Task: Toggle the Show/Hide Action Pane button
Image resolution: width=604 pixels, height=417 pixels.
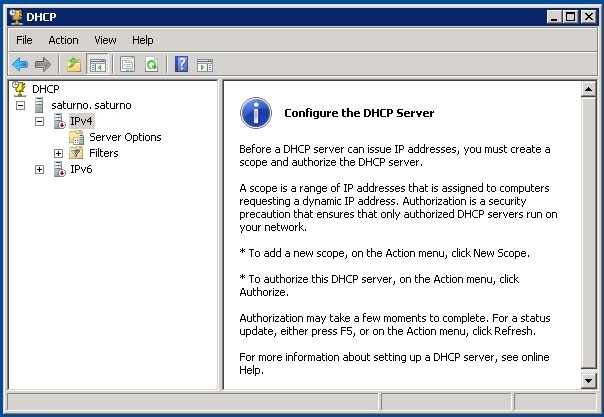Action: [205, 65]
